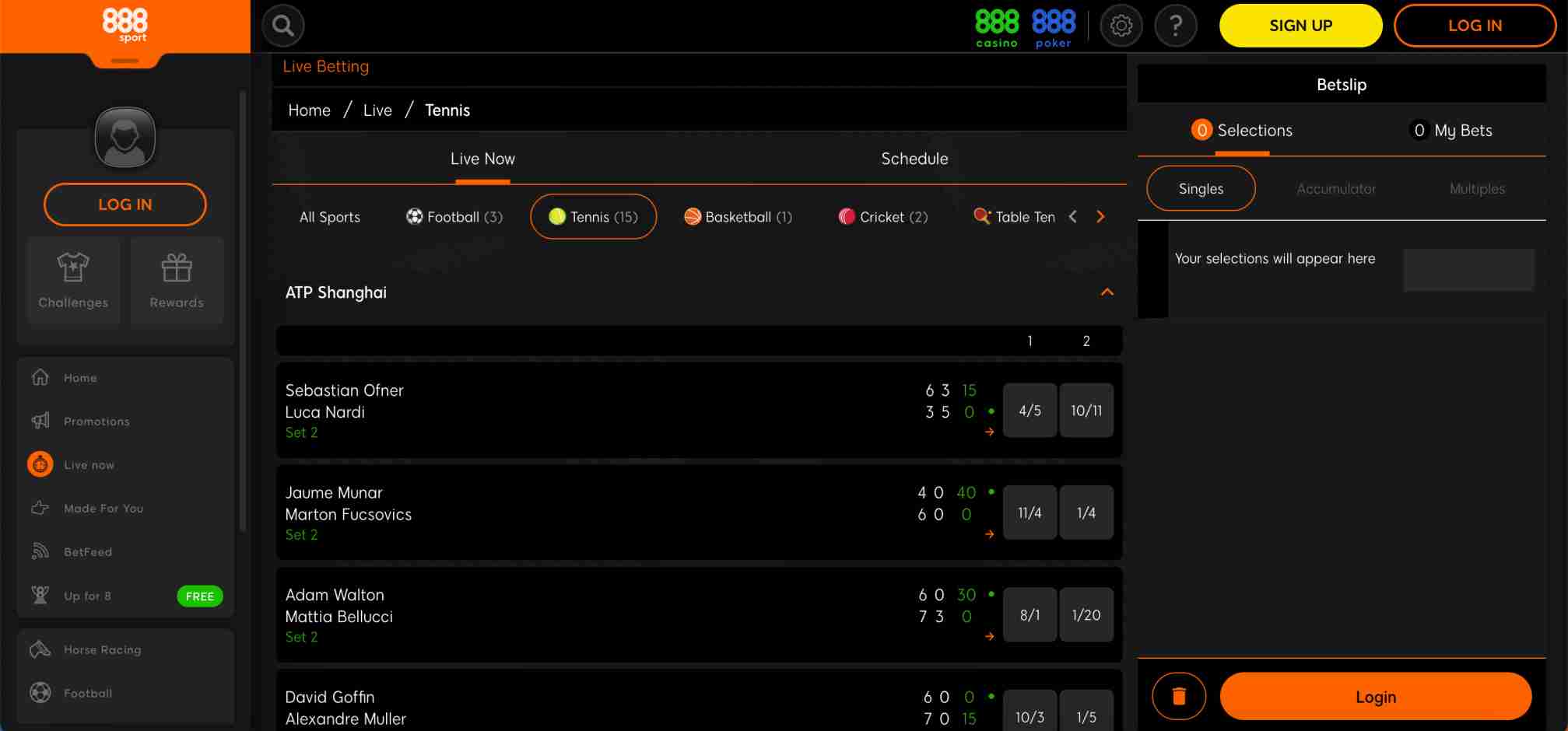Open the help question mark icon
The width and height of the screenshot is (1568, 731).
[x=1176, y=25]
